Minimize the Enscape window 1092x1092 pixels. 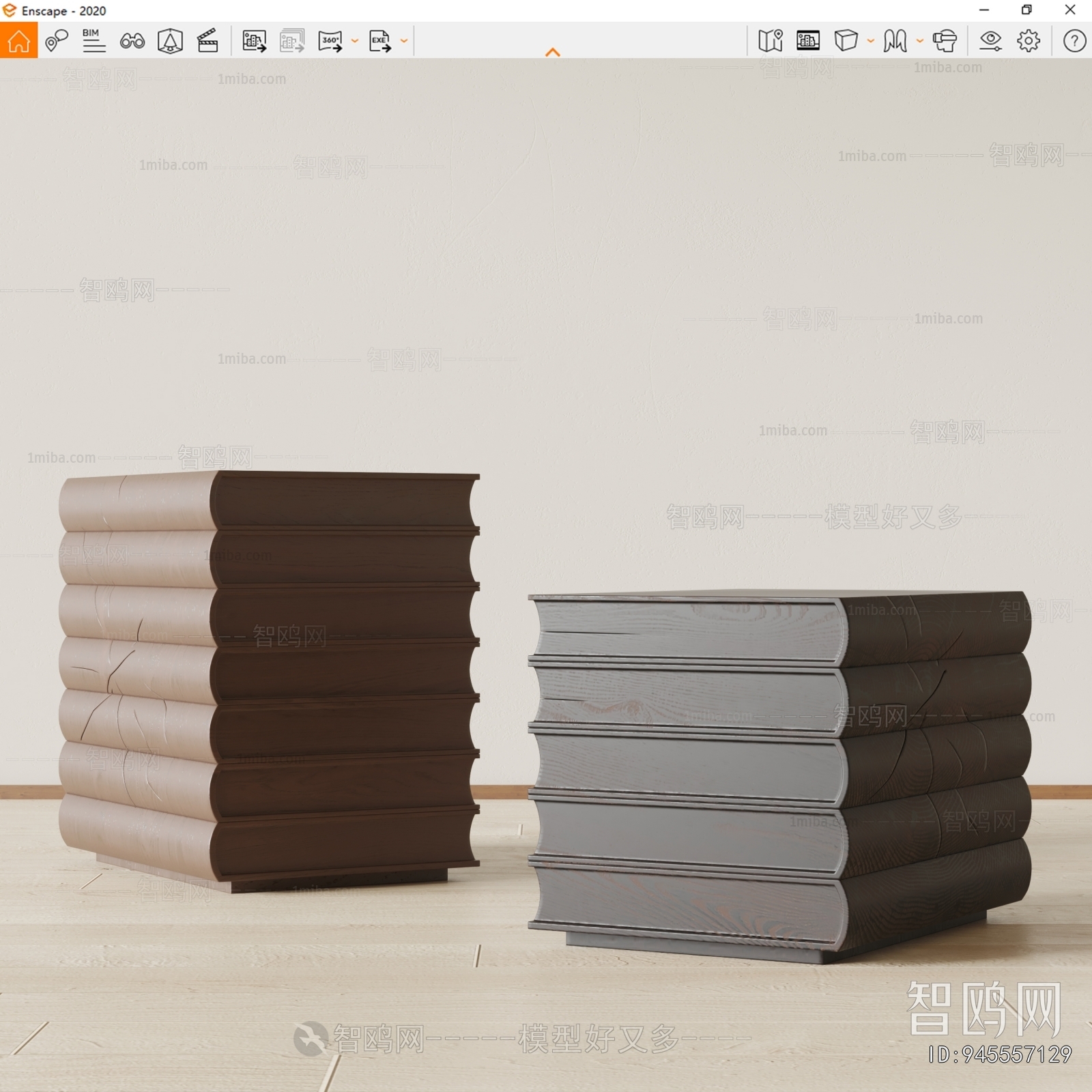[x=984, y=10]
